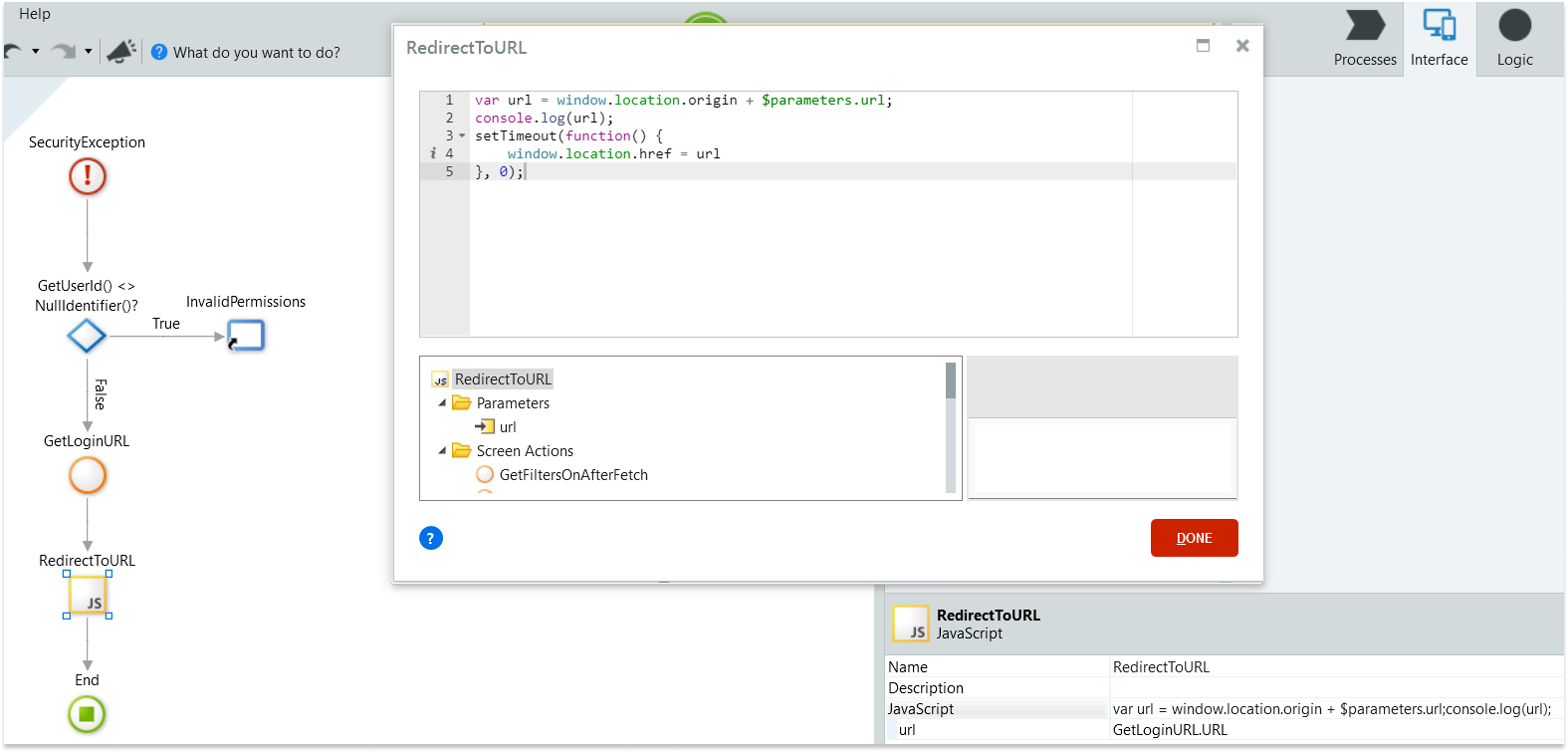1568x754 pixels.
Task: Open the Help menu
Action: click(35, 14)
